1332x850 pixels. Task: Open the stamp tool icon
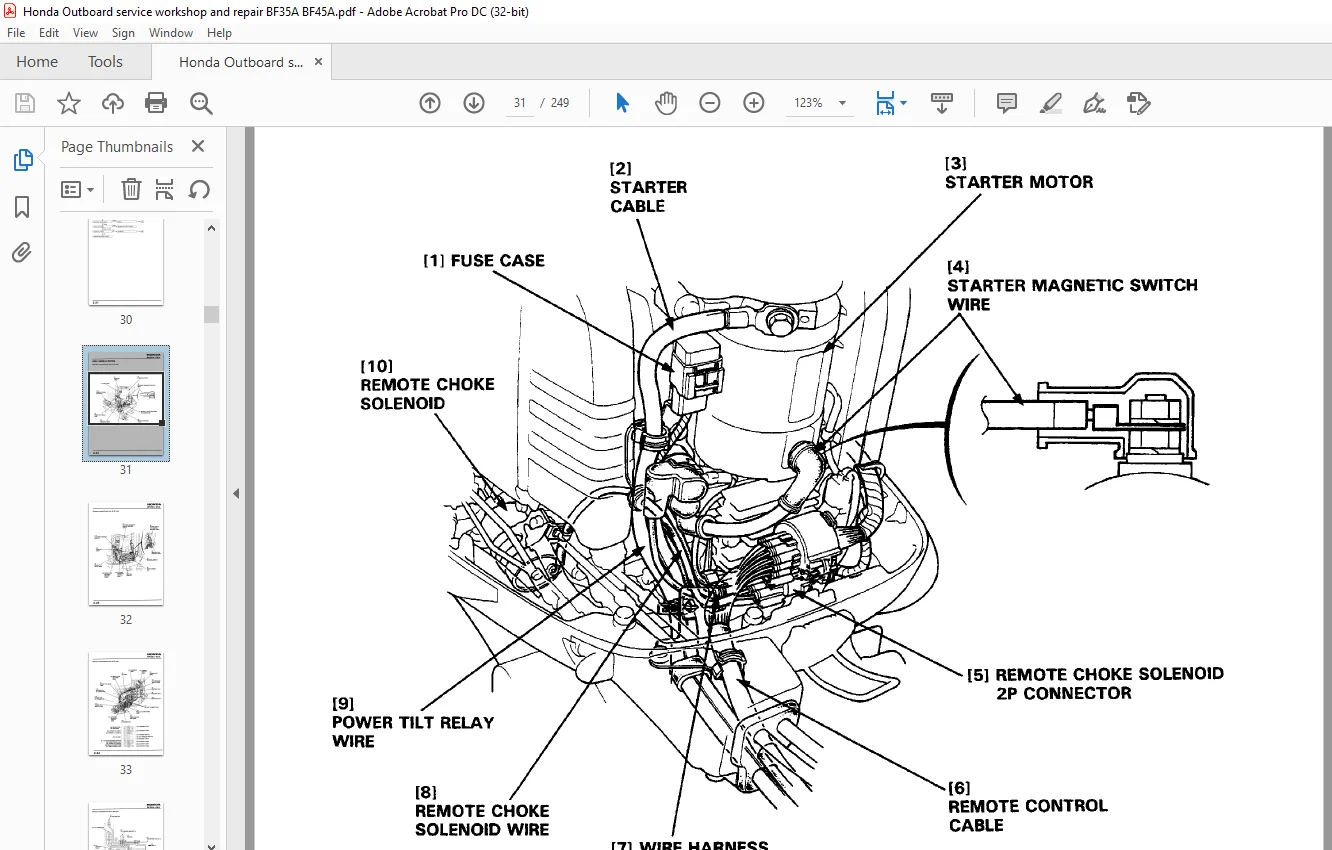click(1138, 103)
